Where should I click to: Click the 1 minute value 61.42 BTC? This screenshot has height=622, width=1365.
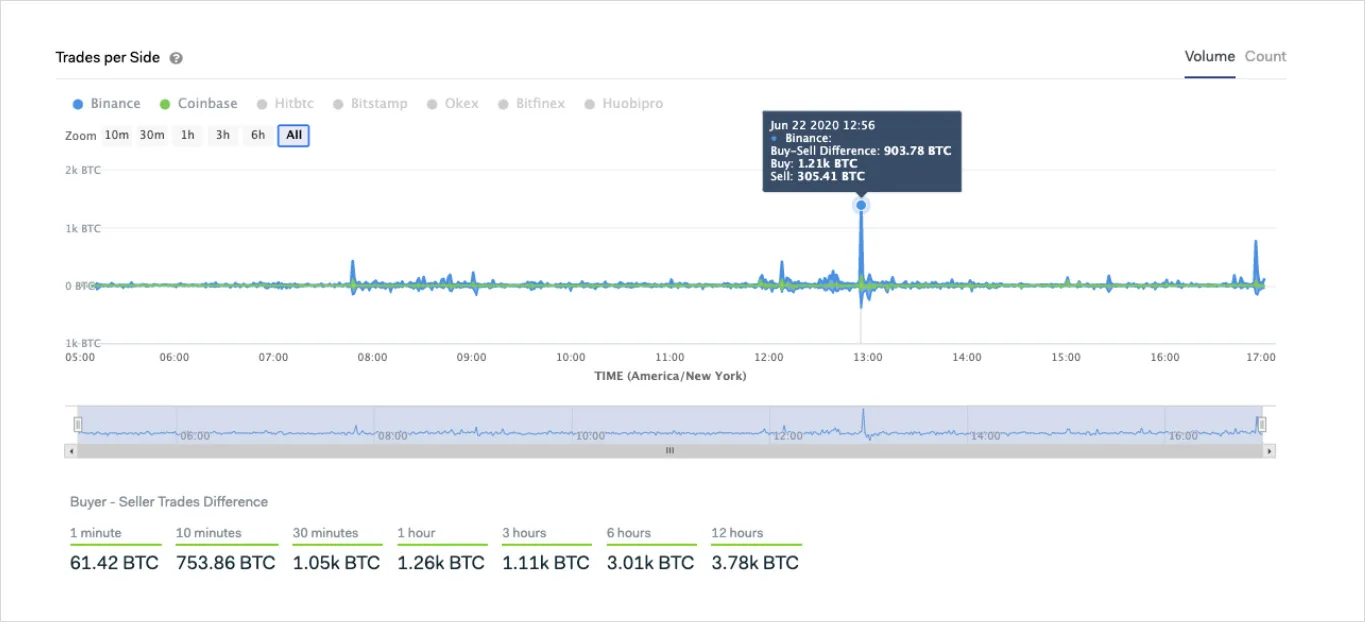click(x=114, y=563)
